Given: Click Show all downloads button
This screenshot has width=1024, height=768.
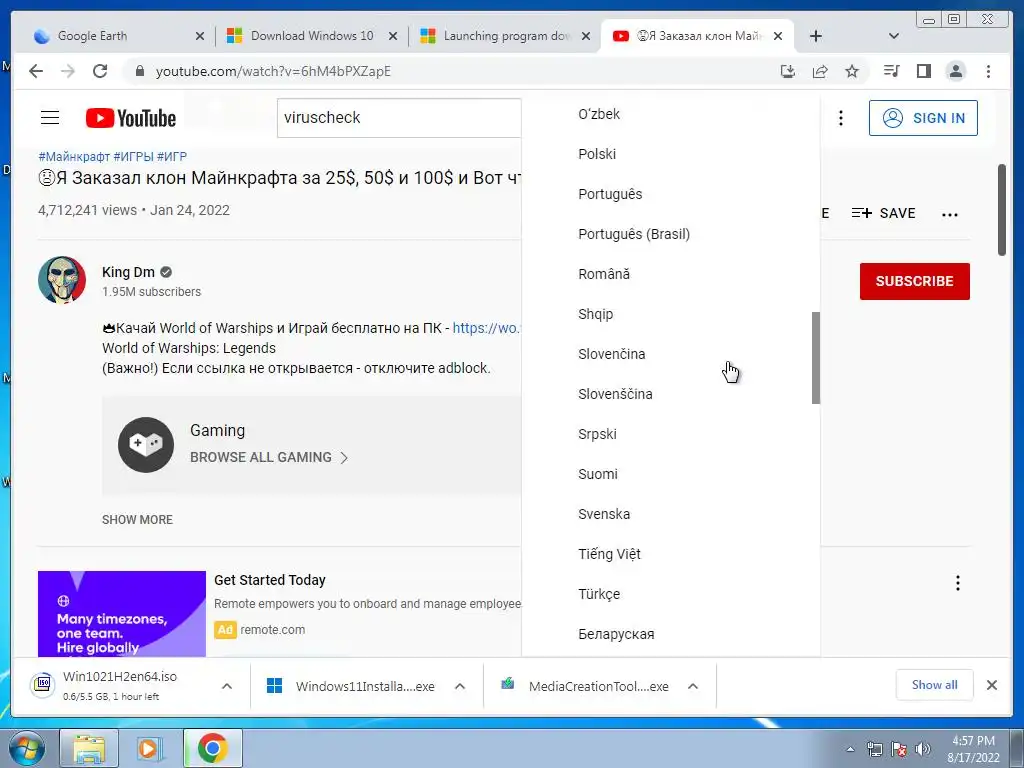Looking at the screenshot, I should pos(934,685).
